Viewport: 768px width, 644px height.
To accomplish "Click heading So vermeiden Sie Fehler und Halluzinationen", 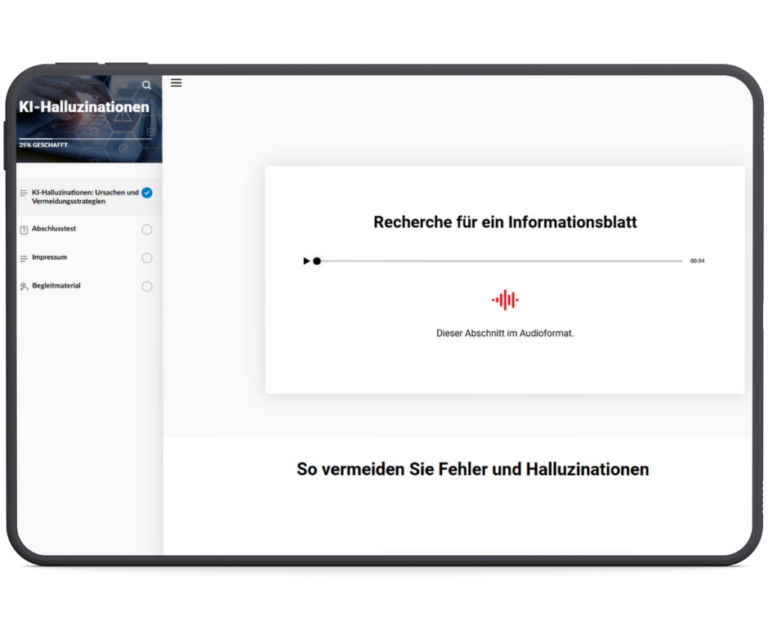I will [473, 469].
